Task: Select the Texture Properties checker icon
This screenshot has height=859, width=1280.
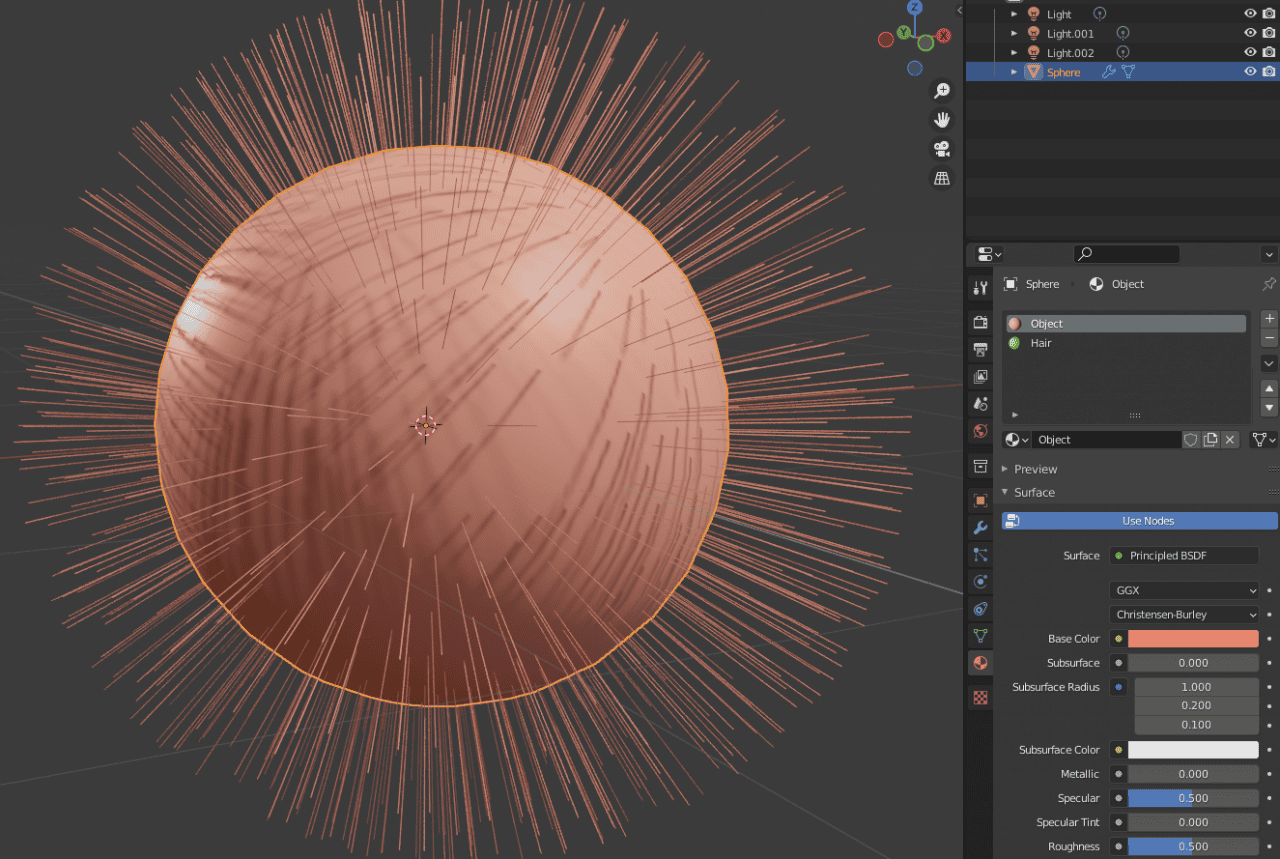Action: [980, 696]
